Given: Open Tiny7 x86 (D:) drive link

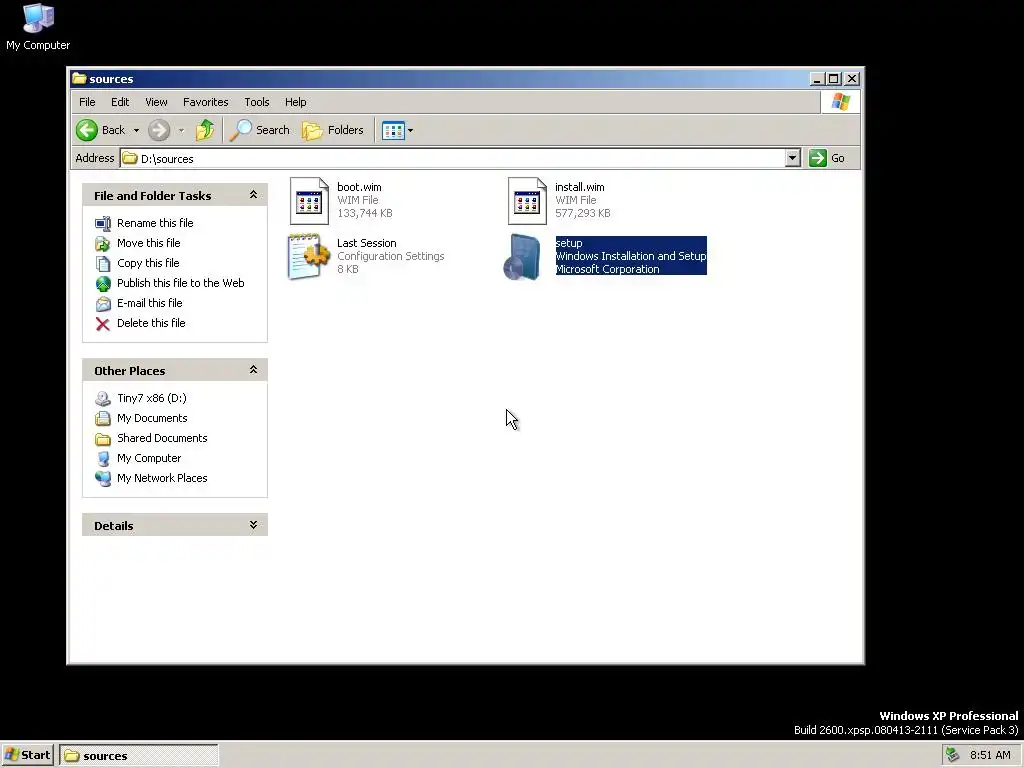Looking at the screenshot, I should [x=152, y=398].
